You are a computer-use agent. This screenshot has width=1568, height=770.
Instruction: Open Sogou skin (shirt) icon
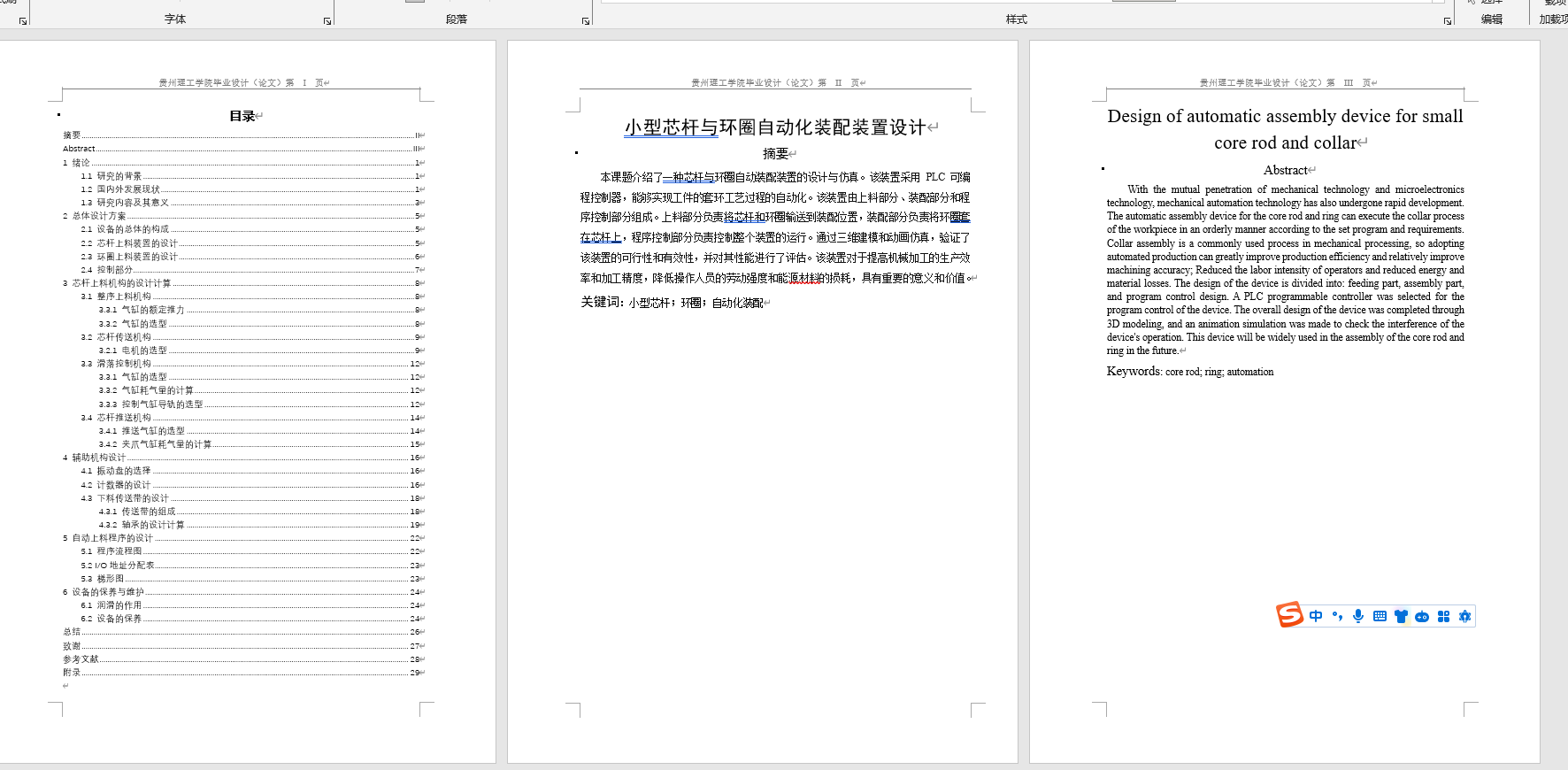pyautogui.click(x=1401, y=616)
